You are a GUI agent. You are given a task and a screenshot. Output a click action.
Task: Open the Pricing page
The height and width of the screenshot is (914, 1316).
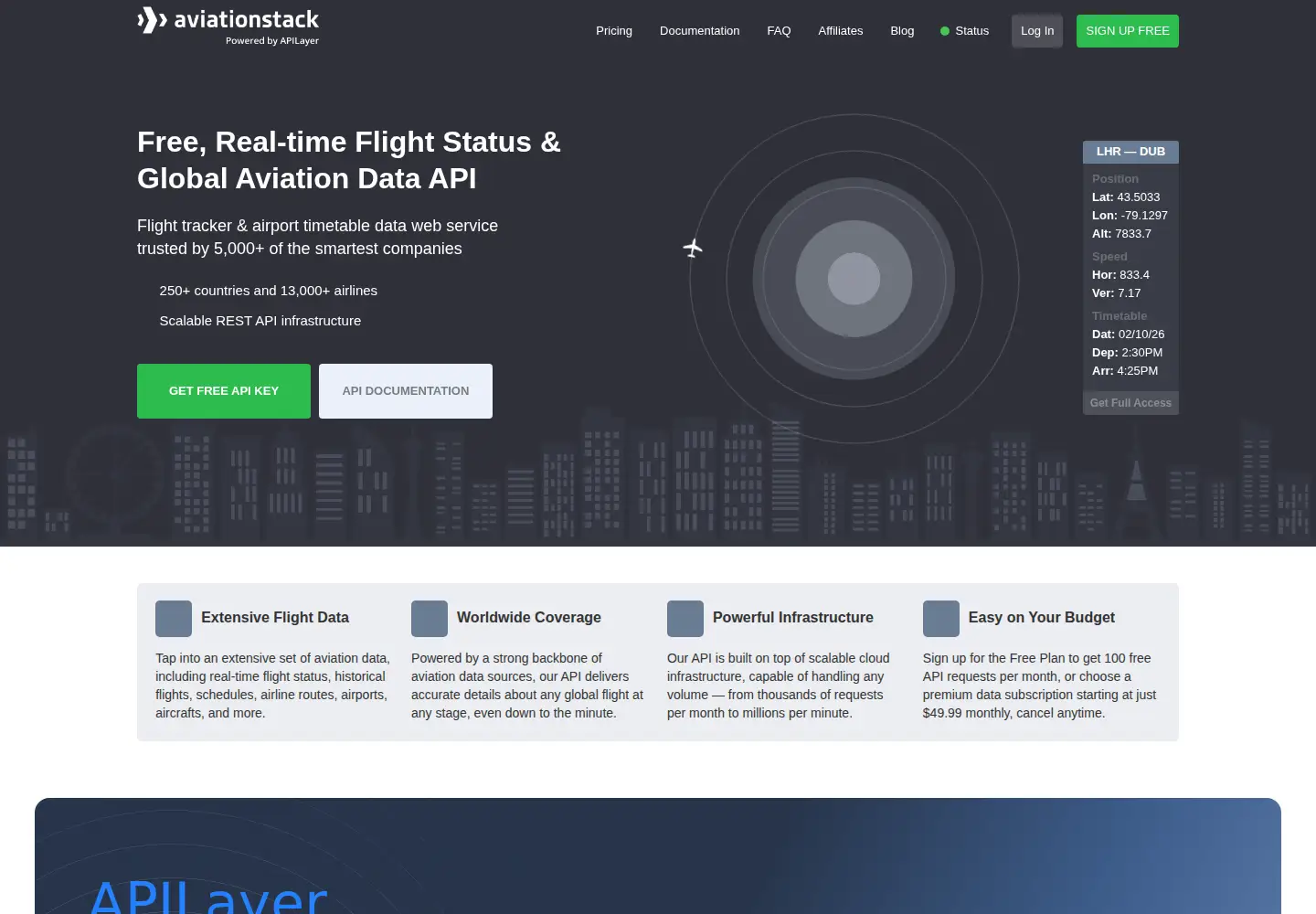(x=614, y=31)
